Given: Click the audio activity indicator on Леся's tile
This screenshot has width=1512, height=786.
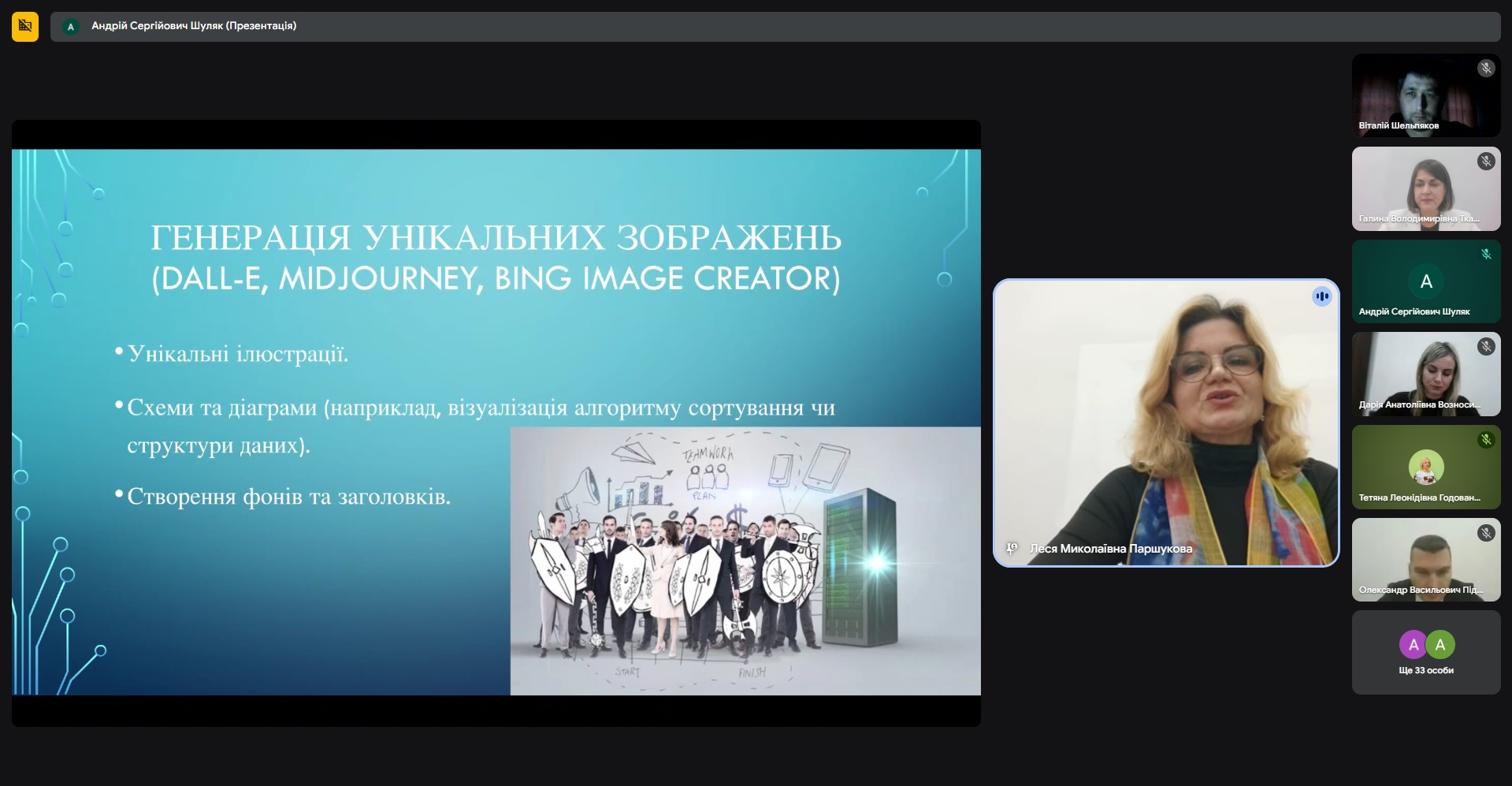Looking at the screenshot, I should pos(1321,296).
